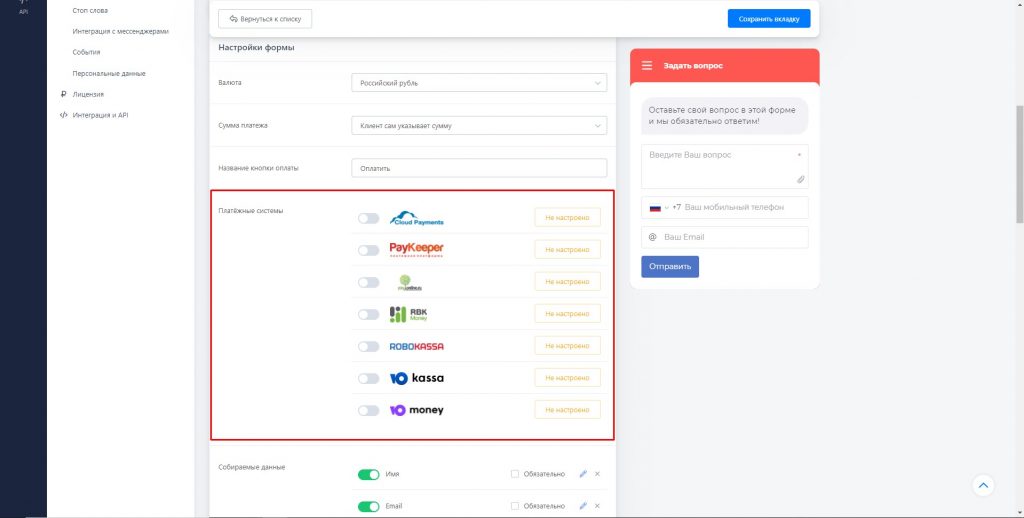
Task: Check the Обязательно checkbox for Имя
Action: click(515, 474)
